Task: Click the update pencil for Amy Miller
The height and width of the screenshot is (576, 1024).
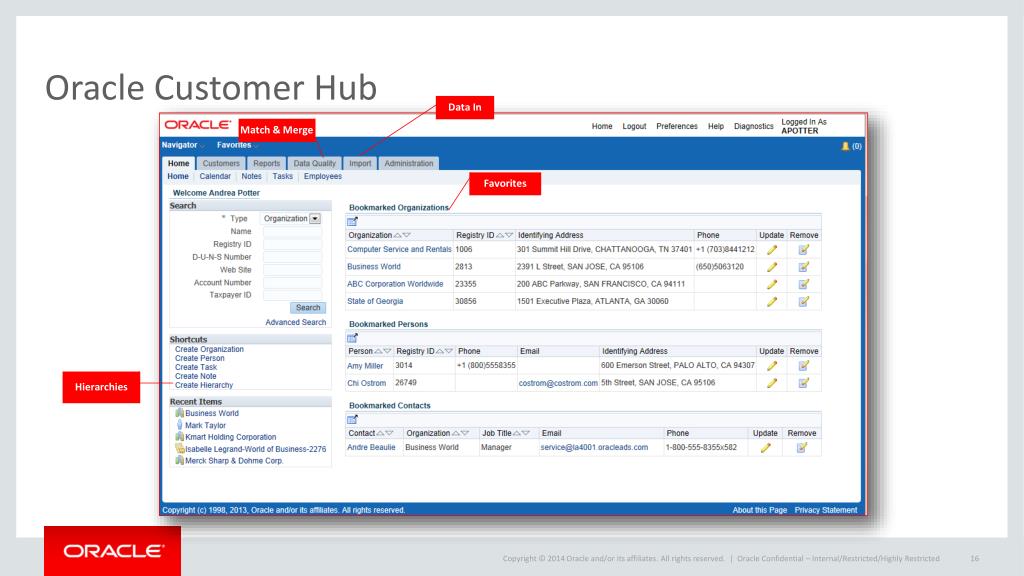Action: tap(772, 366)
